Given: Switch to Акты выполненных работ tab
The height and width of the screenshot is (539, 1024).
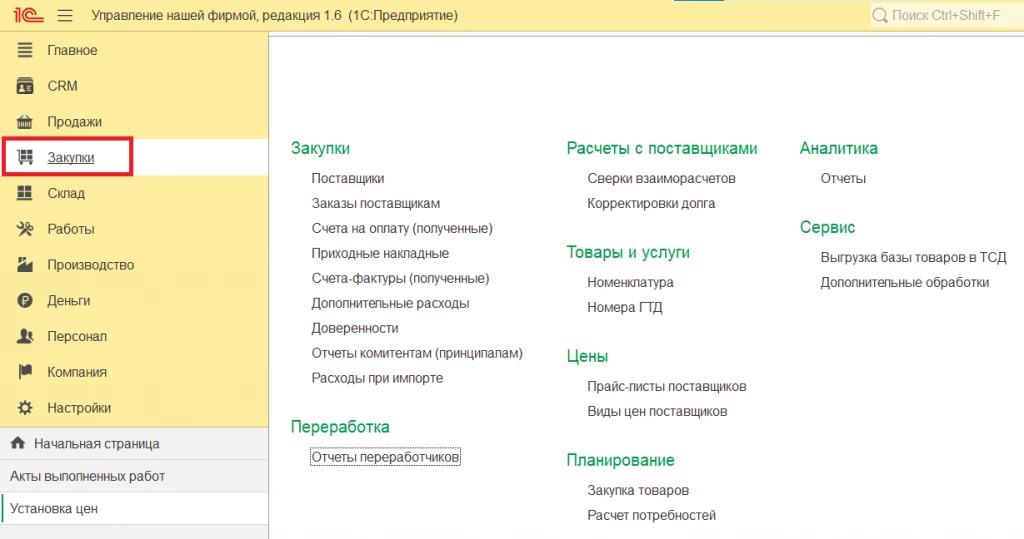Looking at the screenshot, I should [134, 476].
